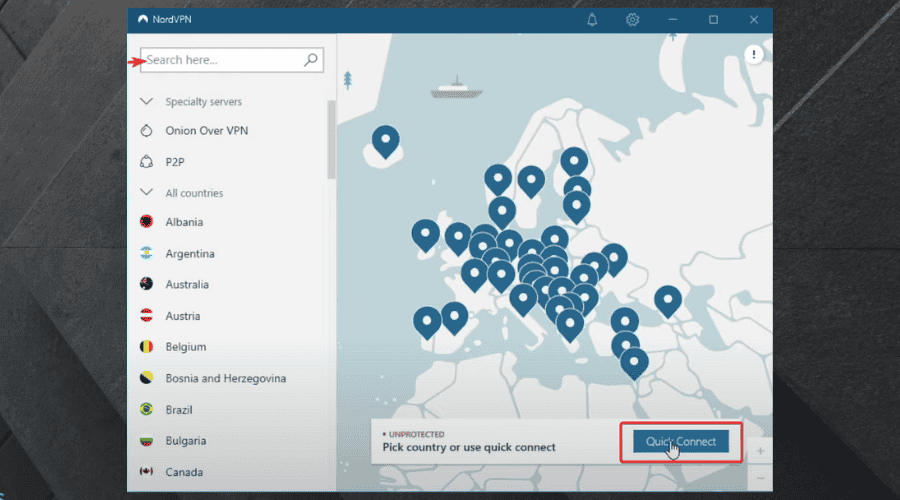
Task: Click the Onion Over VPN icon
Action: (146, 131)
